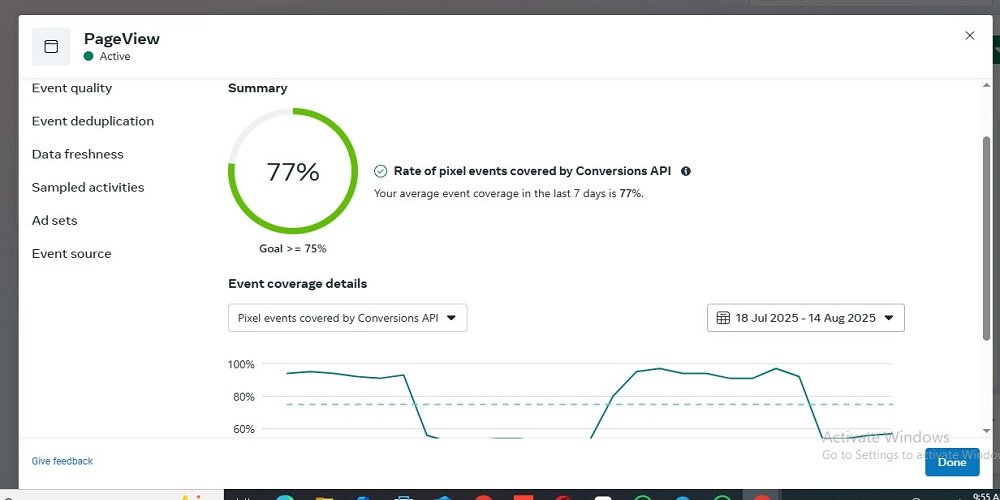Click the calendar icon in date picker
1000x500 pixels.
click(x=724, y=318)
